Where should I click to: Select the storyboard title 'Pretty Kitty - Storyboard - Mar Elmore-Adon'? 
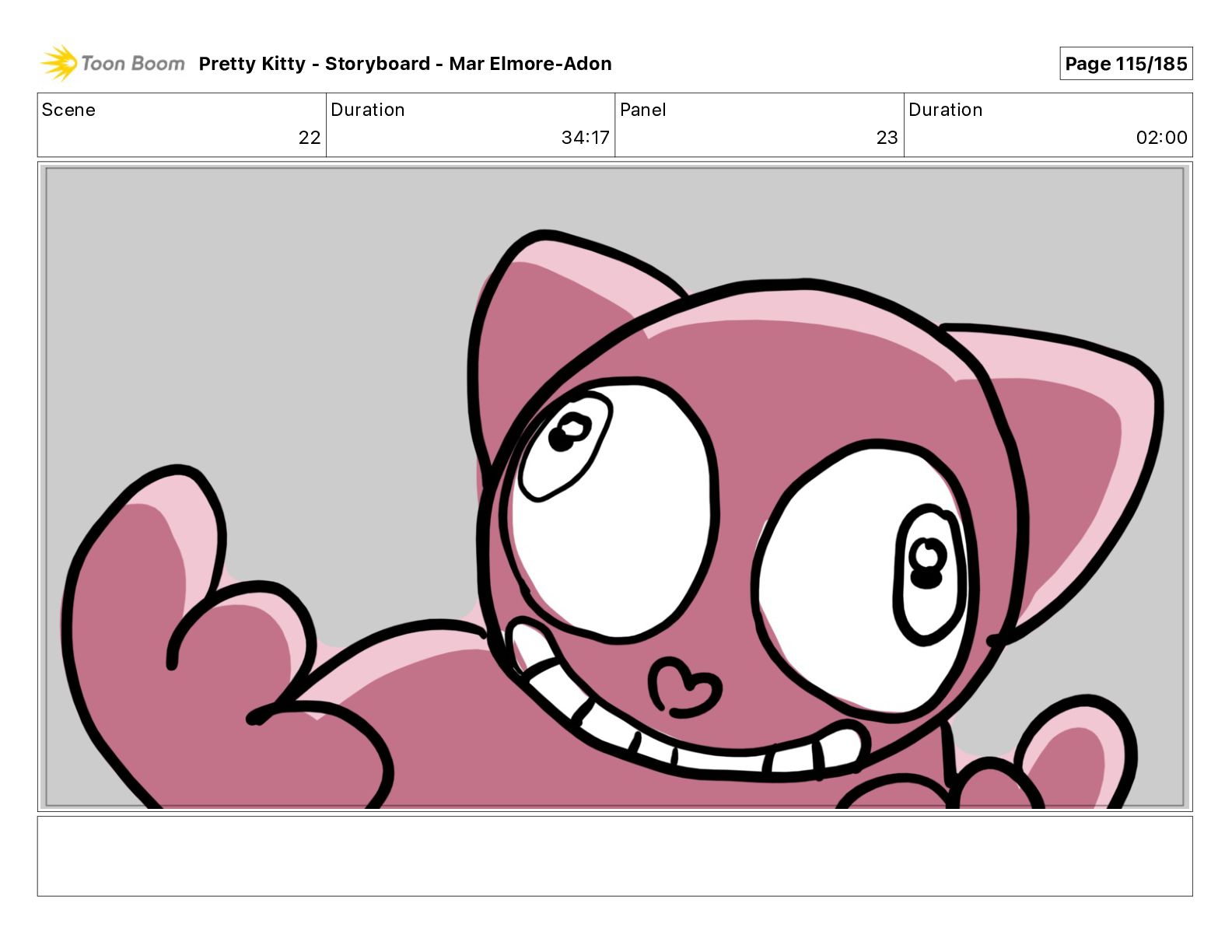coord(405,64)
